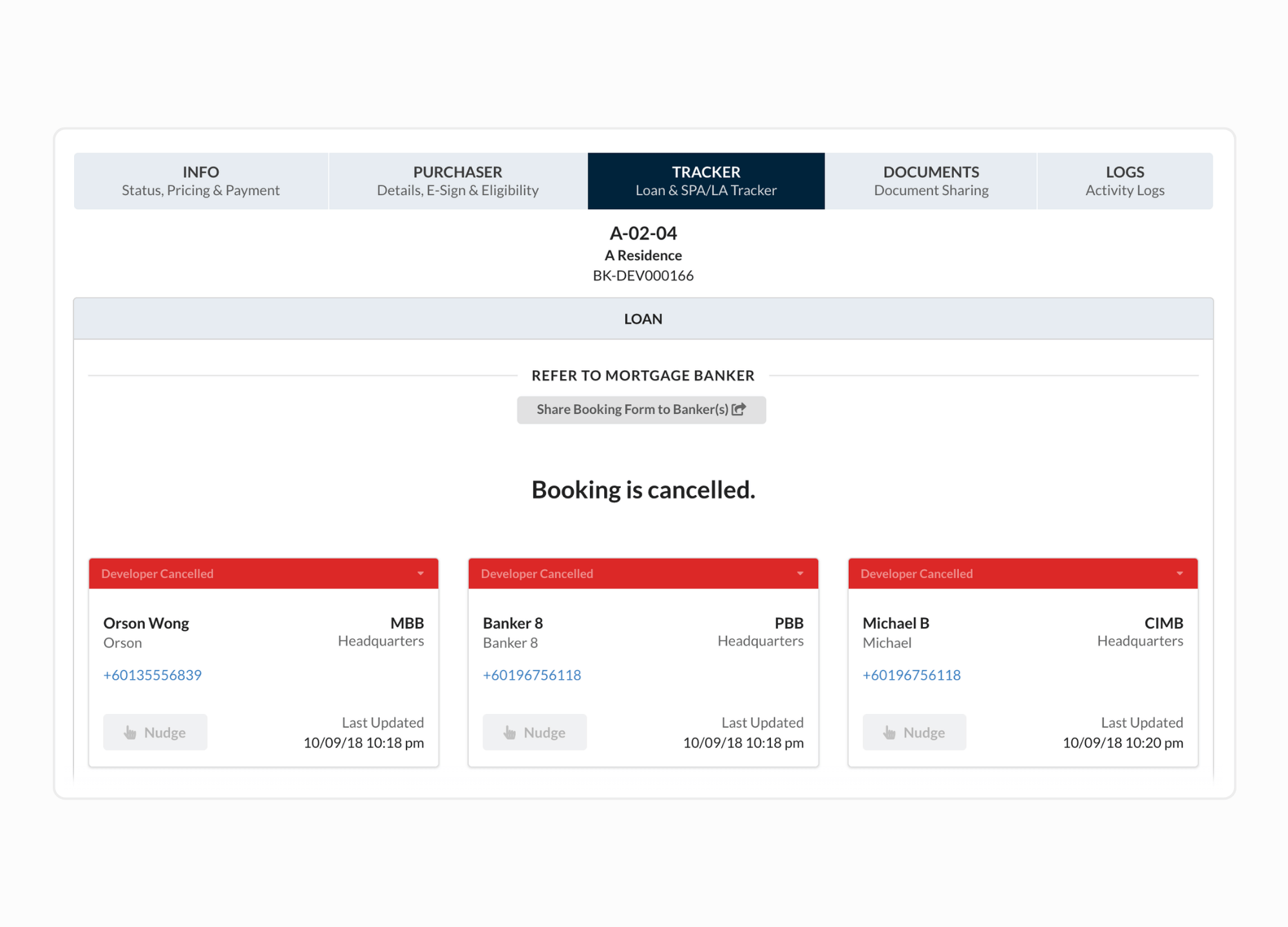
Task: Click the Orson Wong banker name
Action: point(146,623)
